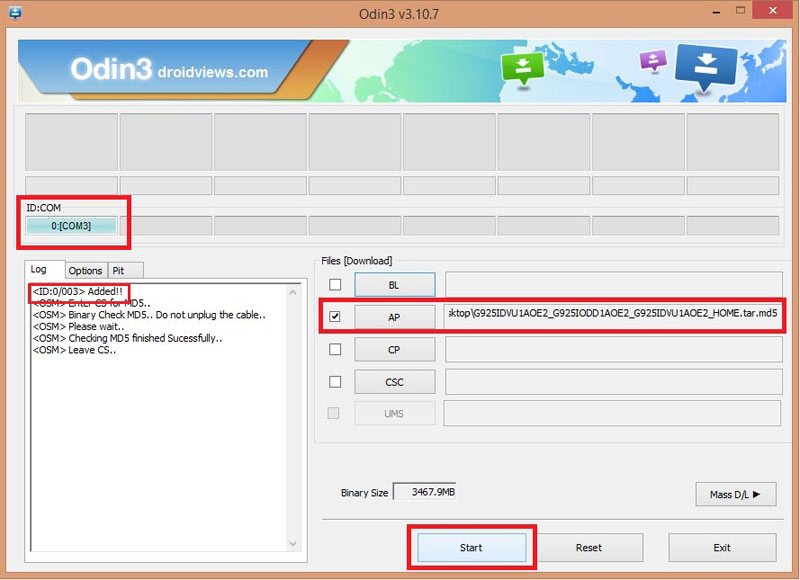Click the log scrollbar up arrow
This screenshot has width=800, height=580.
[293, 292]
